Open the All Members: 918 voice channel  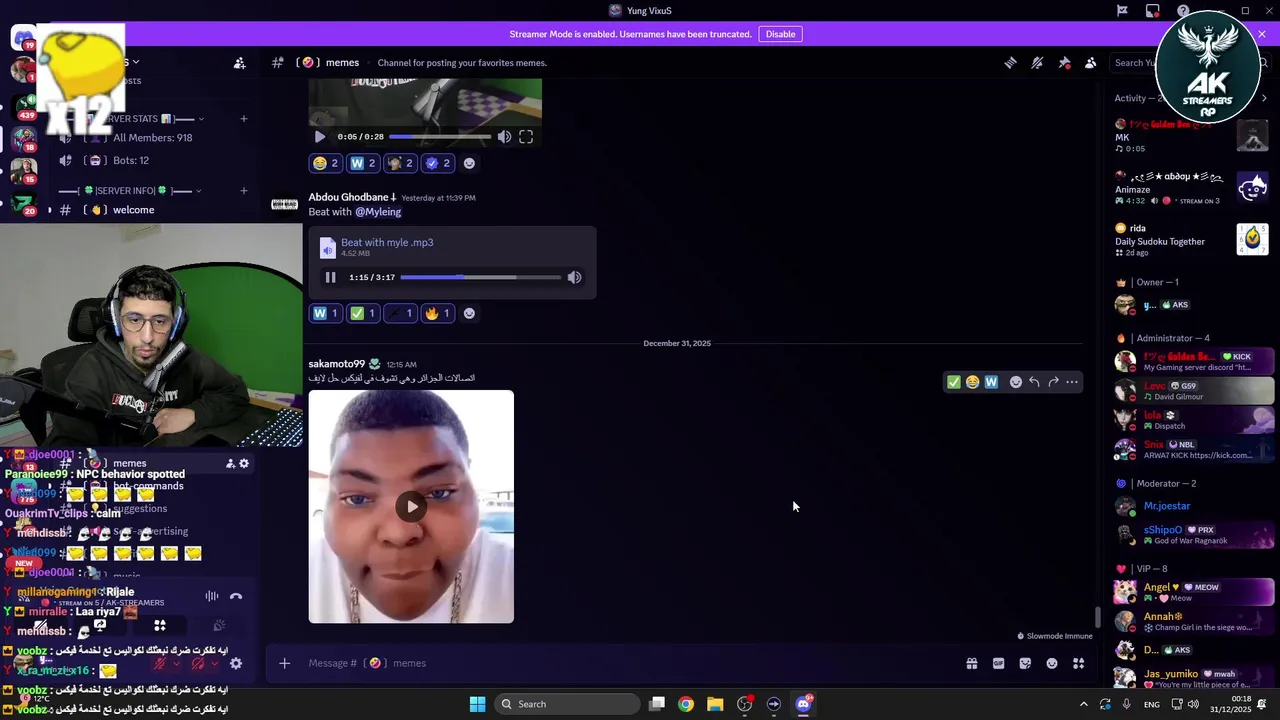tap(152, 138)
